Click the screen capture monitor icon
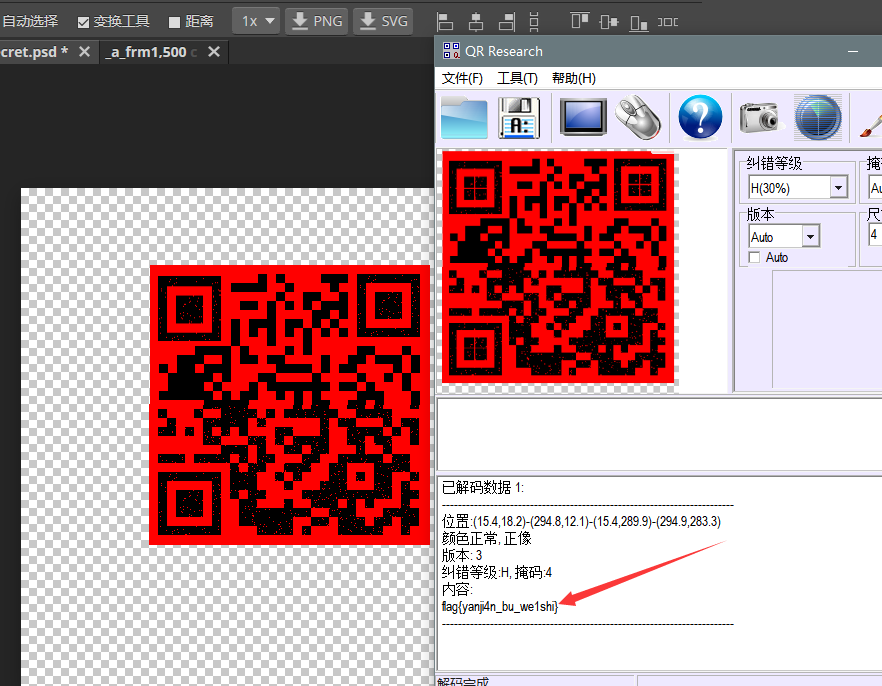This screenshot has height=686, width=882. point(583,117)
